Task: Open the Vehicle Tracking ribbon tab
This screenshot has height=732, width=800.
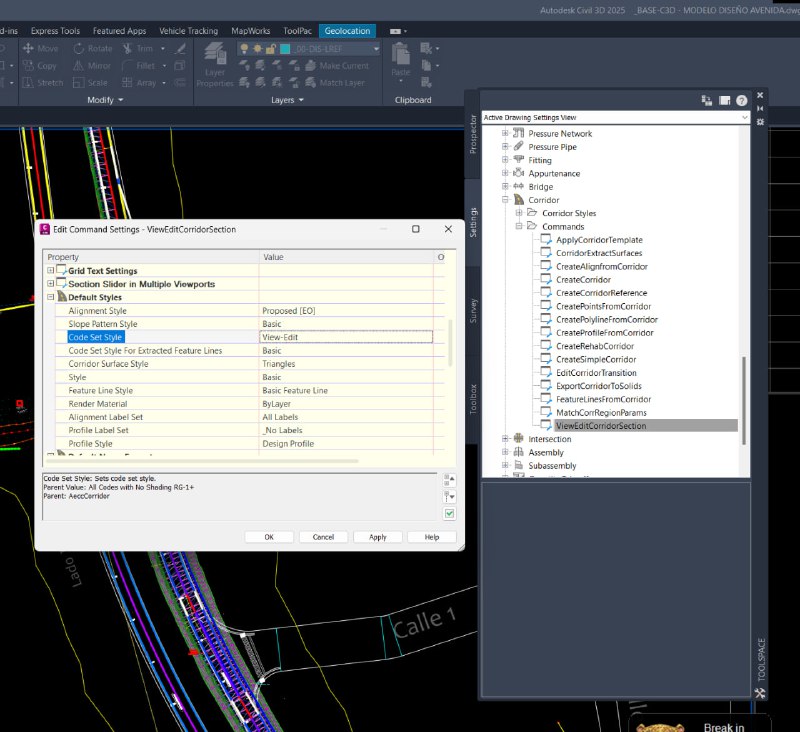Action: [188, 31]
